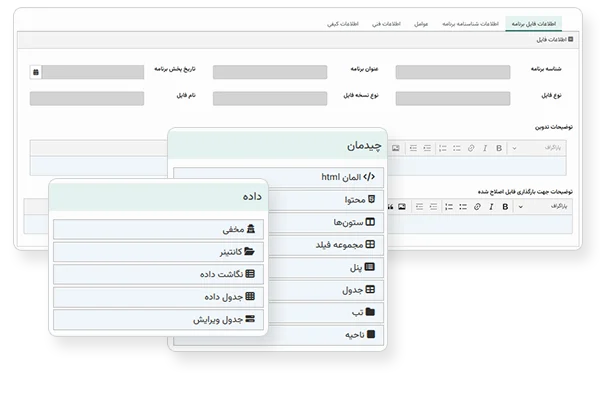This screenshot has height=398, width=600.
Task: Click the چیدمان panel header
Action: (x=277, y=145)
